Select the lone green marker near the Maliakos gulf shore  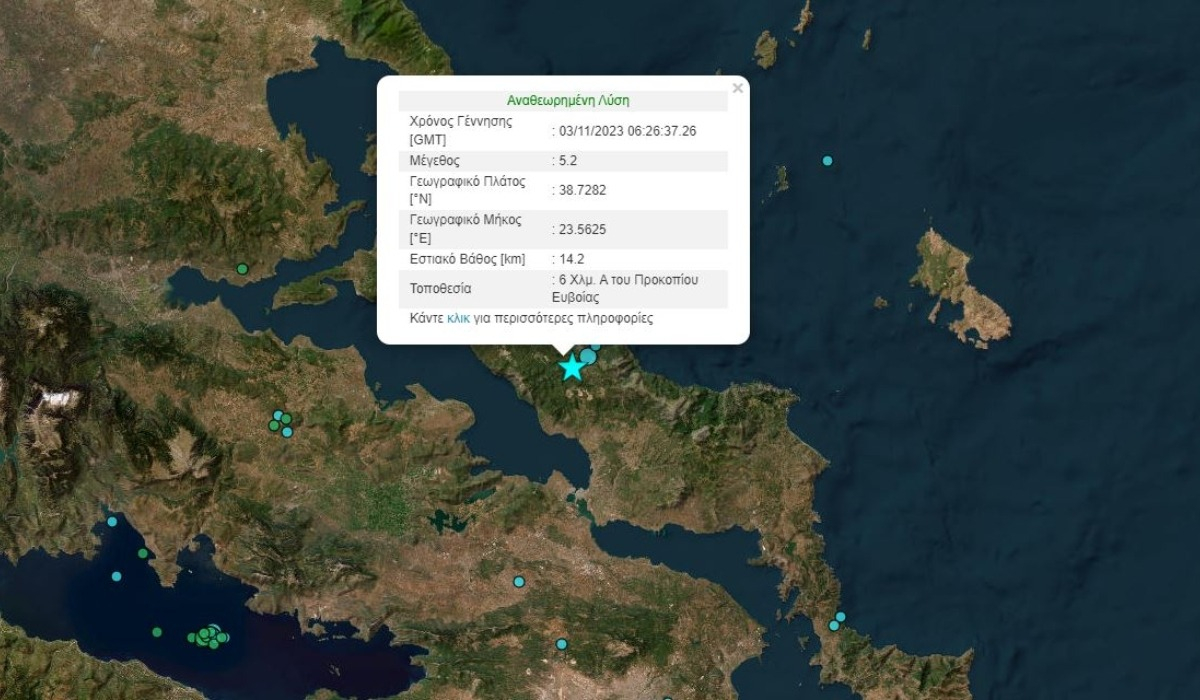point(242,268)
